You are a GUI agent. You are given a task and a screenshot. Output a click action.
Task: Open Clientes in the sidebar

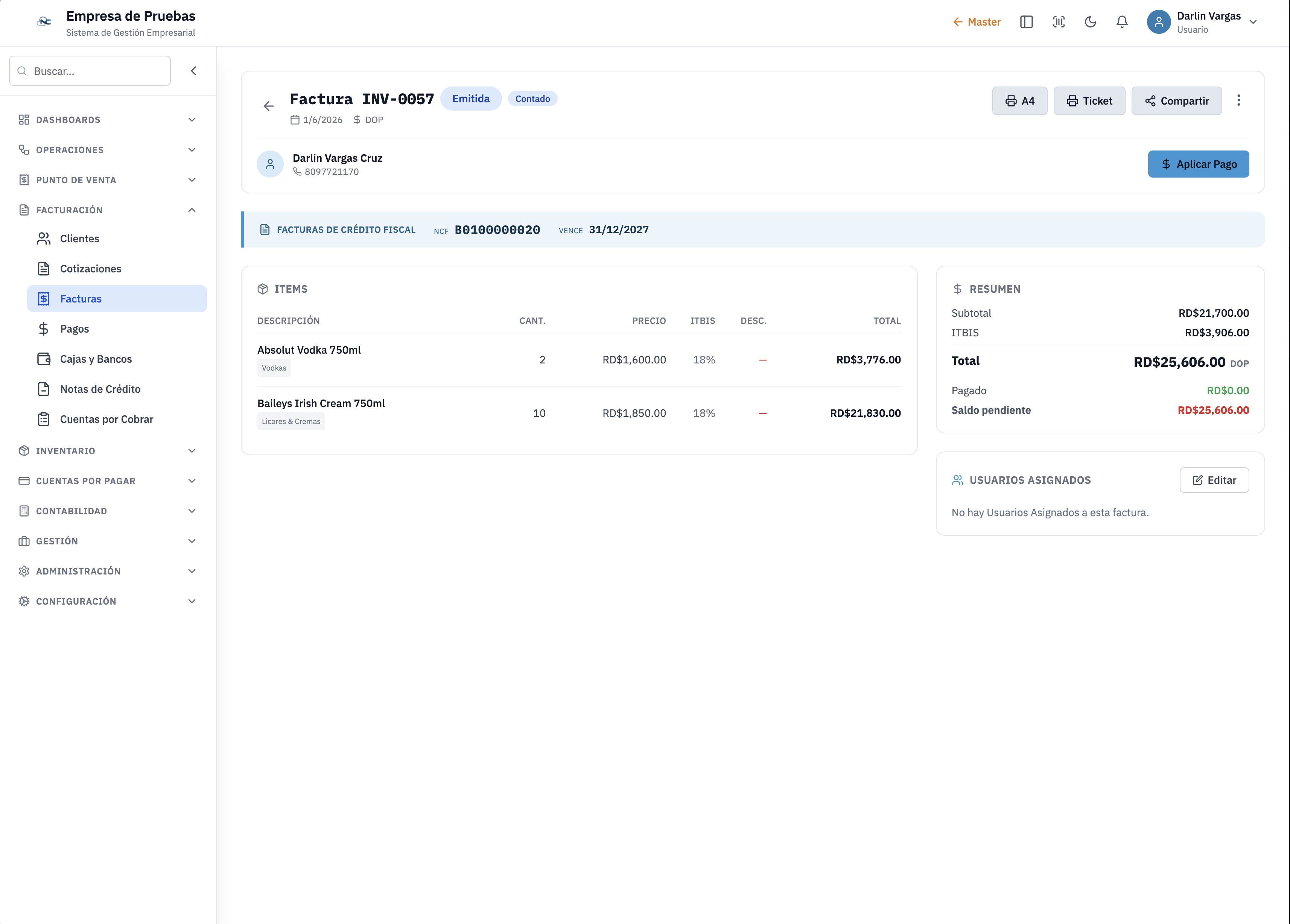pyautogui.click(x=117, y=238)
